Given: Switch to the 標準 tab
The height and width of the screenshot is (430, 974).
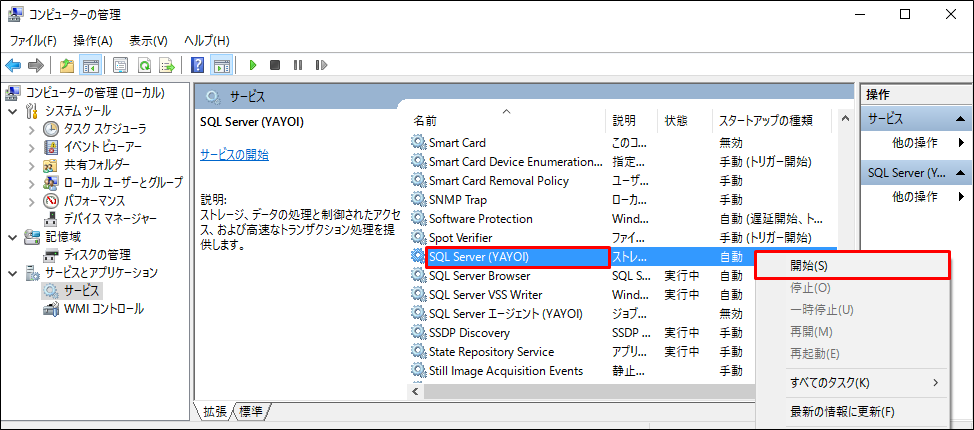Looking at the screenshot, I should pos(253,412).
